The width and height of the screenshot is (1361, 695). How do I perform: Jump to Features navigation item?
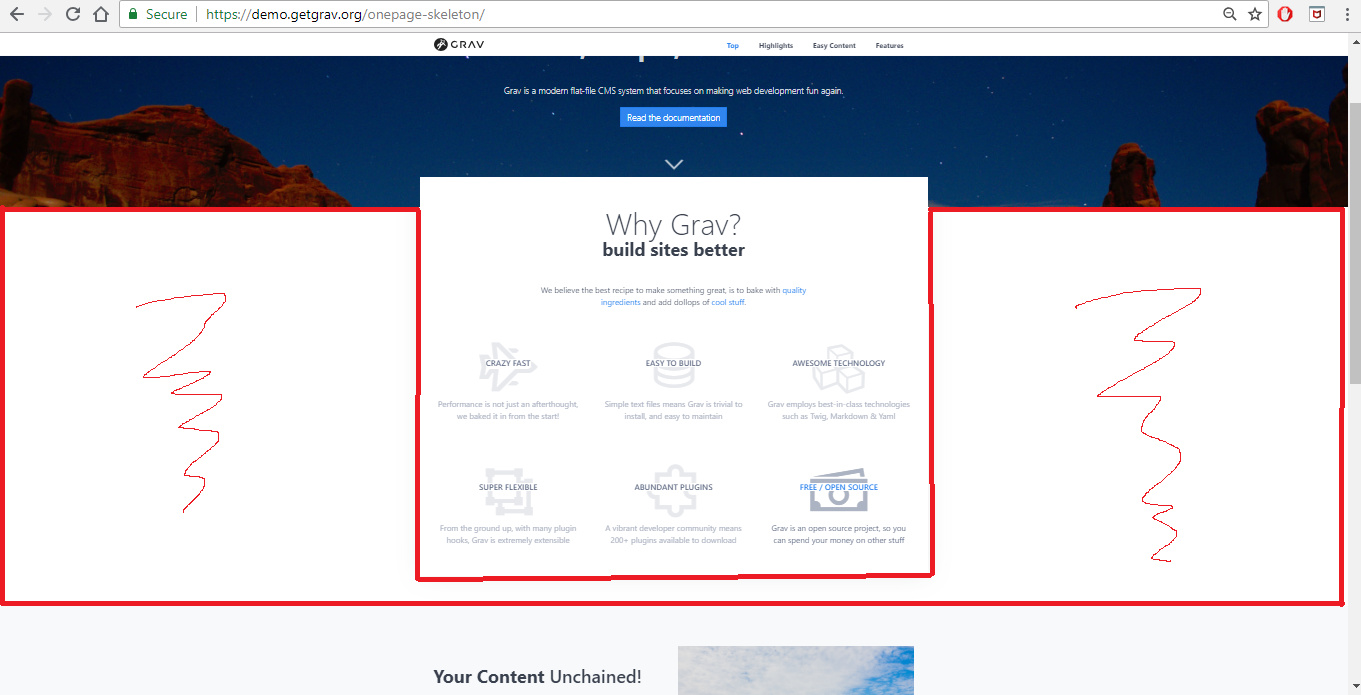(x=889, y=46)
